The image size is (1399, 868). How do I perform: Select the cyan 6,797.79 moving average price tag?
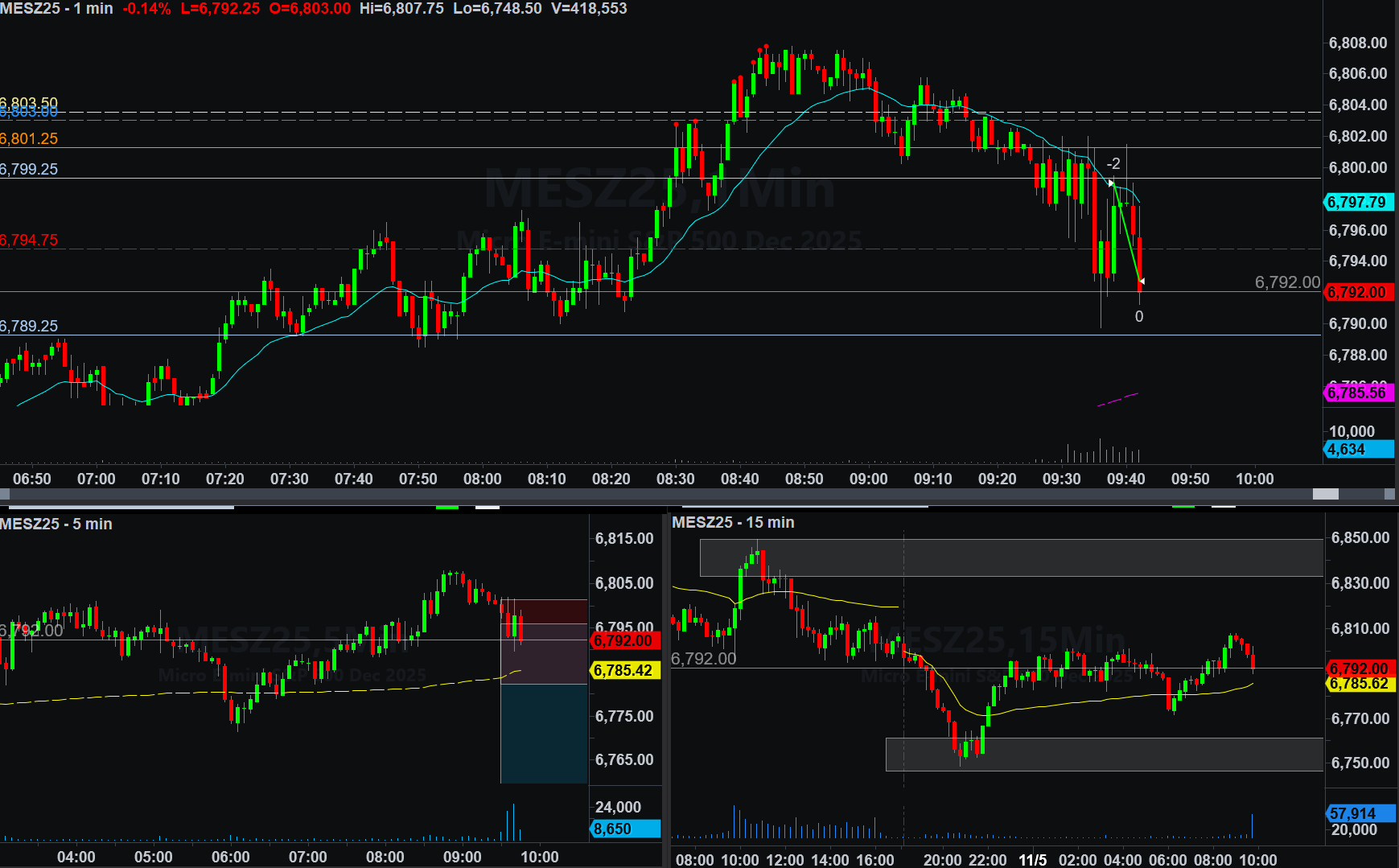tap(1357, 202)
